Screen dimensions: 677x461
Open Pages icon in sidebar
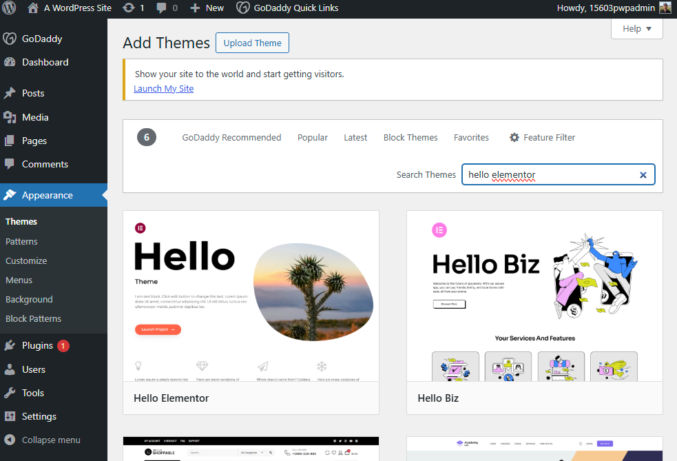pyautogui.click(x=9, y=141)
